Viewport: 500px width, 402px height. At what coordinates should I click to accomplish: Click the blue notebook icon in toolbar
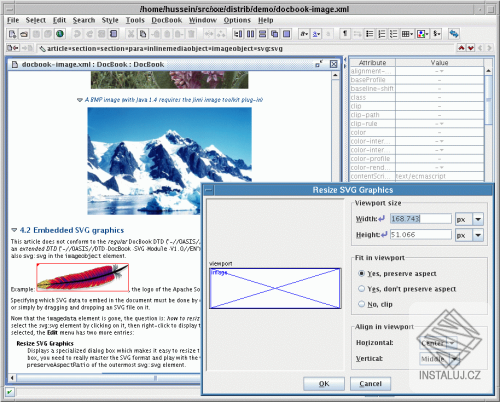[x=114, y=34]
